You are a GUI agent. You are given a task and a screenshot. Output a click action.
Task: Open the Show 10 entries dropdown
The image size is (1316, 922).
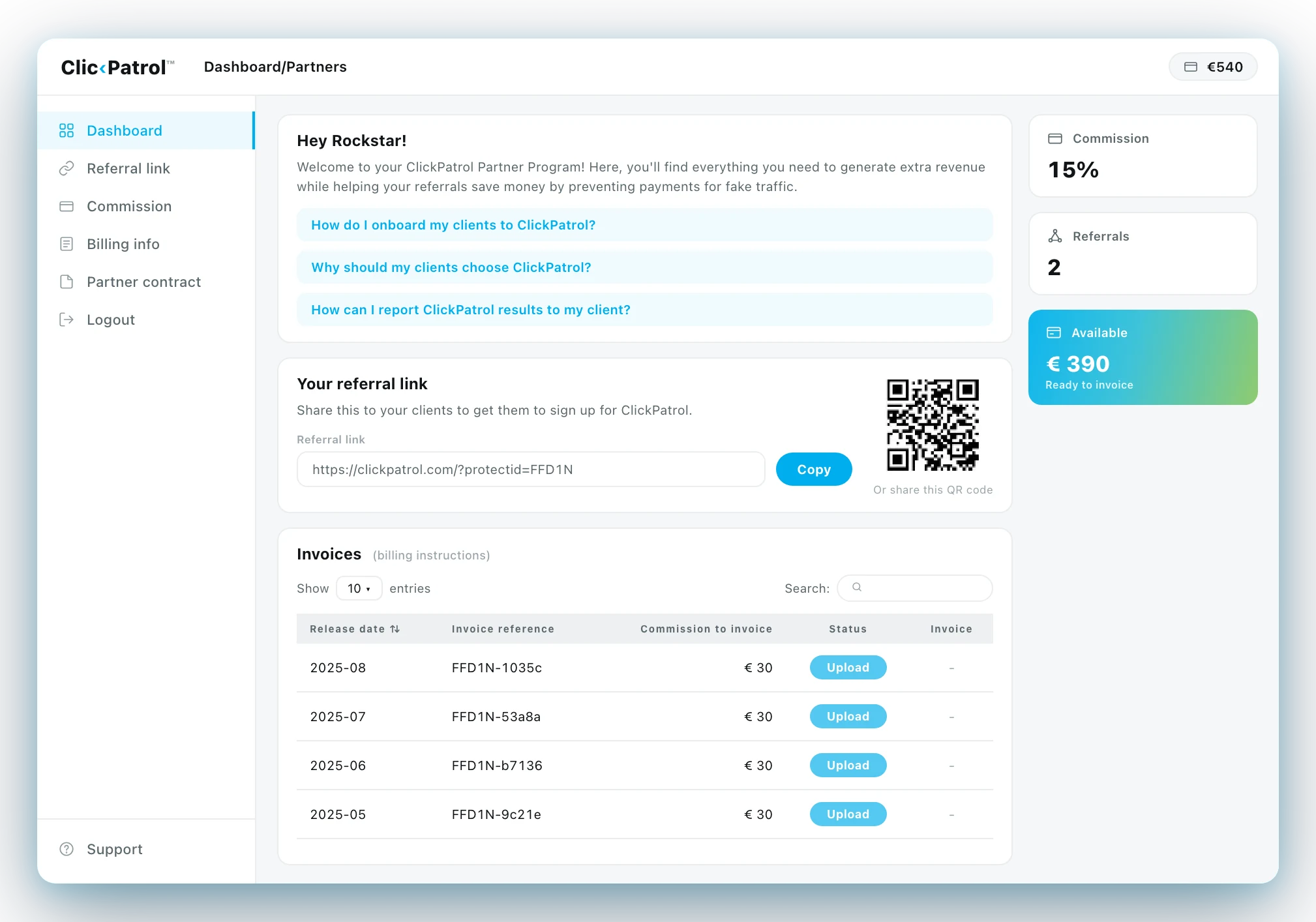(x=359, y=588)
